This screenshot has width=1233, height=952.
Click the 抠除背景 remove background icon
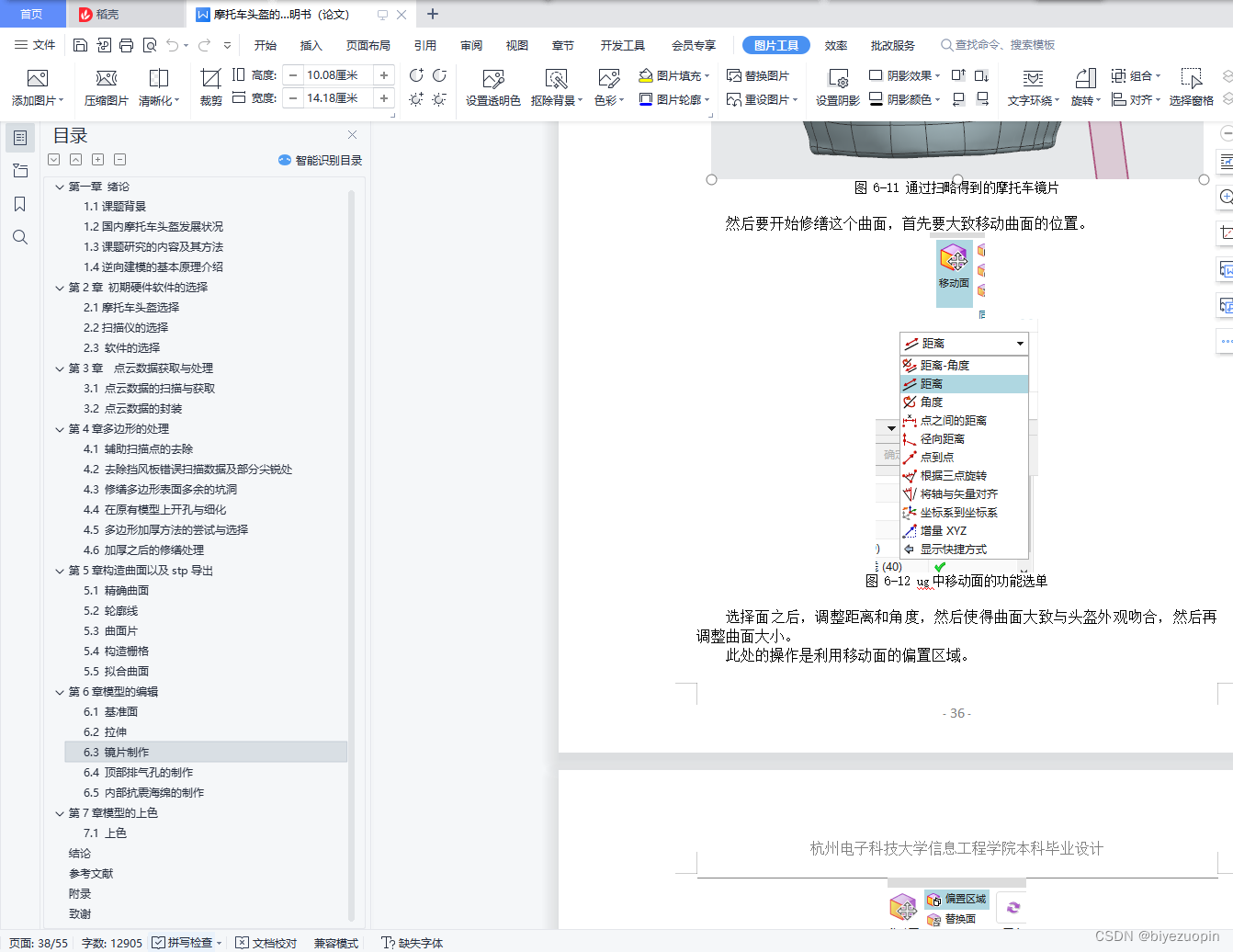[x=556, y=79]
